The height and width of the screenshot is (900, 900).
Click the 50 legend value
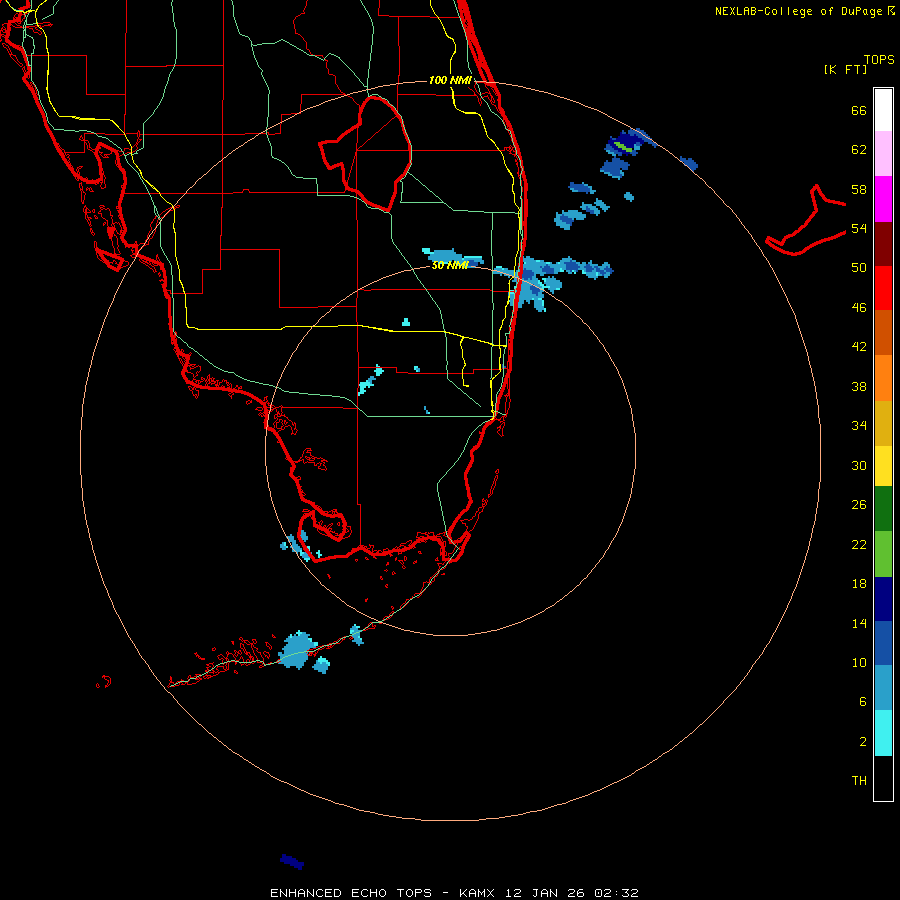coord(859,268)
